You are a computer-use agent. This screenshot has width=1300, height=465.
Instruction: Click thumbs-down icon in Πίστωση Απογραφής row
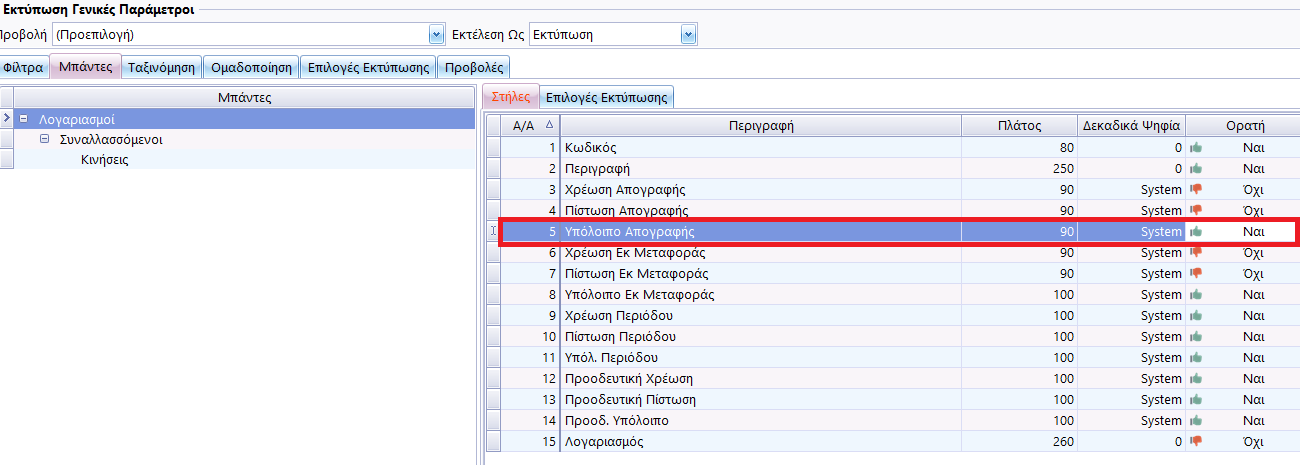click(x=1196, y=211)
